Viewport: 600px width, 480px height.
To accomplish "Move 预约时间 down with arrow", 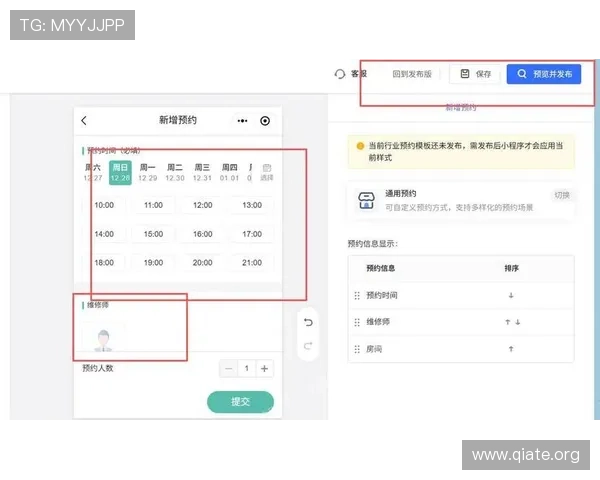I will click(x=511, y=296).
